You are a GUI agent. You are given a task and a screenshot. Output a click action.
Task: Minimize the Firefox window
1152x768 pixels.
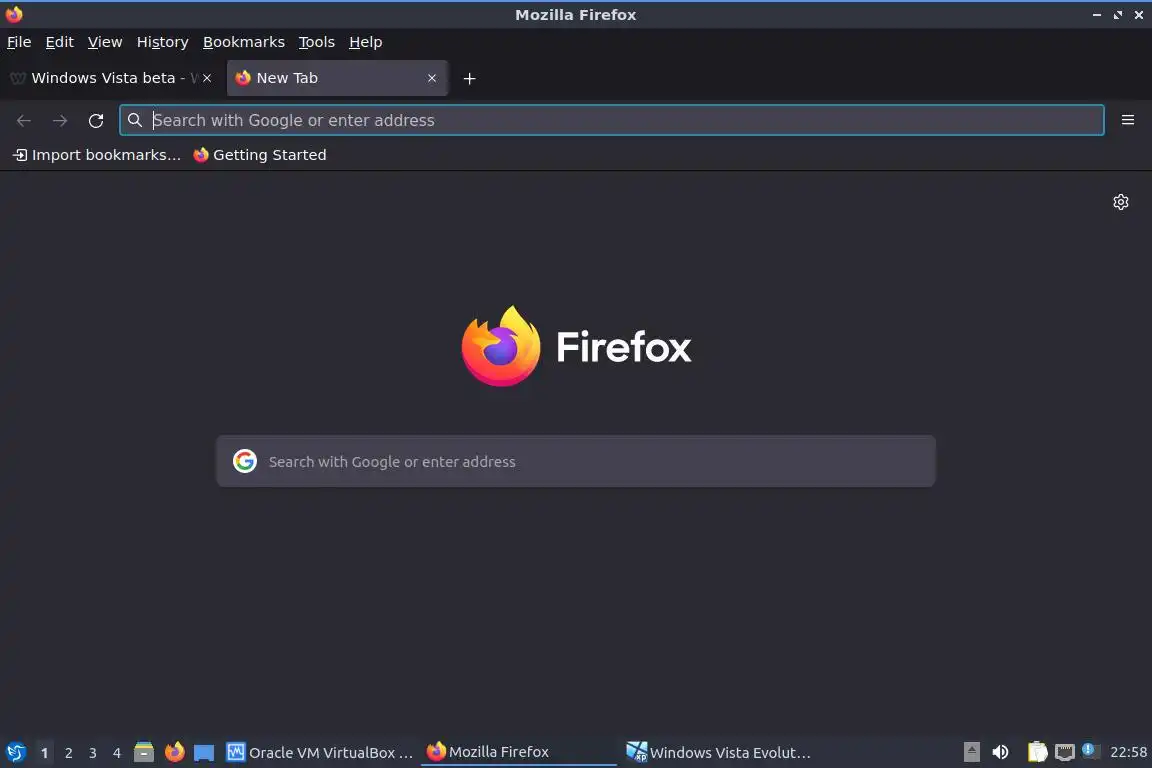(x=1096, y=15)
